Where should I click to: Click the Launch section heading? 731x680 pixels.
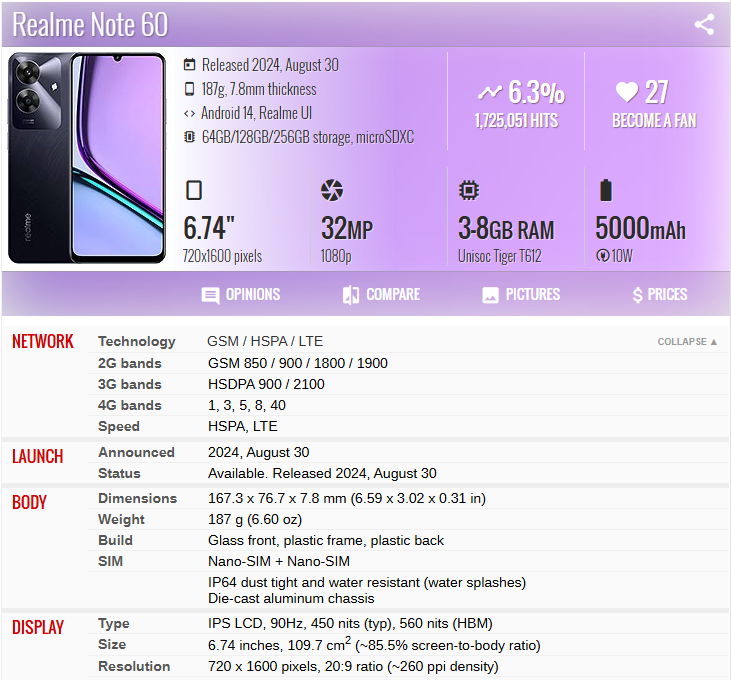(x=37, y=456)
